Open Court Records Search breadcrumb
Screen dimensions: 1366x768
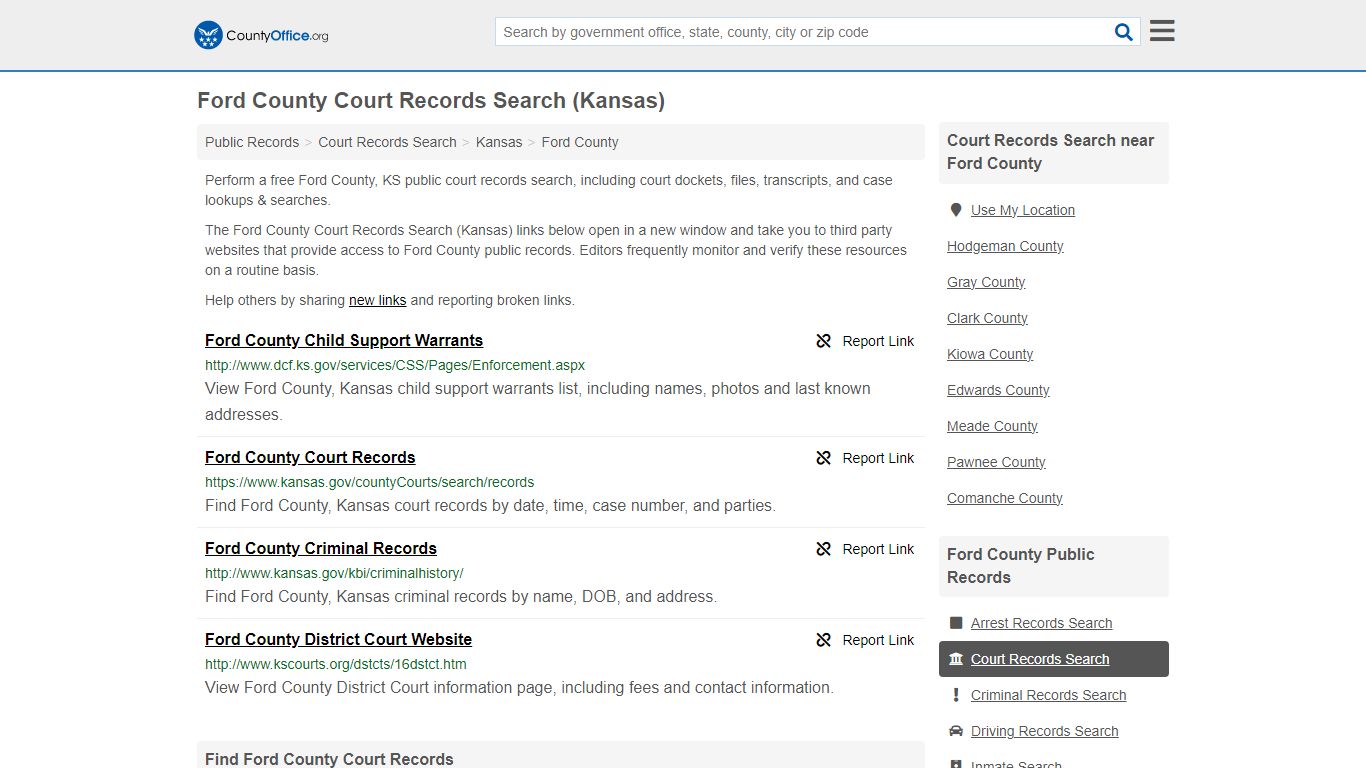tap(387, 142)
